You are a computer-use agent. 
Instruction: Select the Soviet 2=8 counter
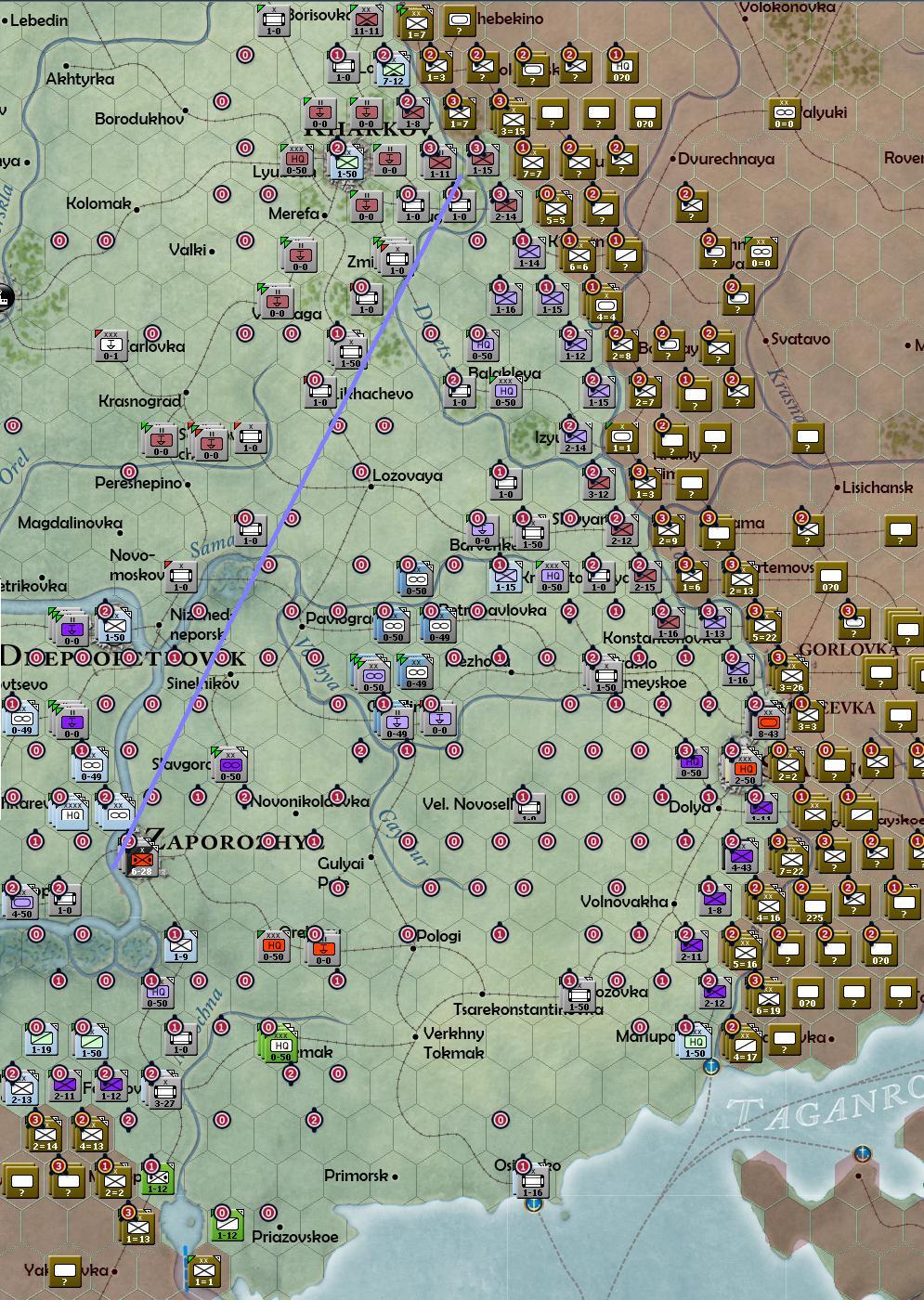click(621, 345)
